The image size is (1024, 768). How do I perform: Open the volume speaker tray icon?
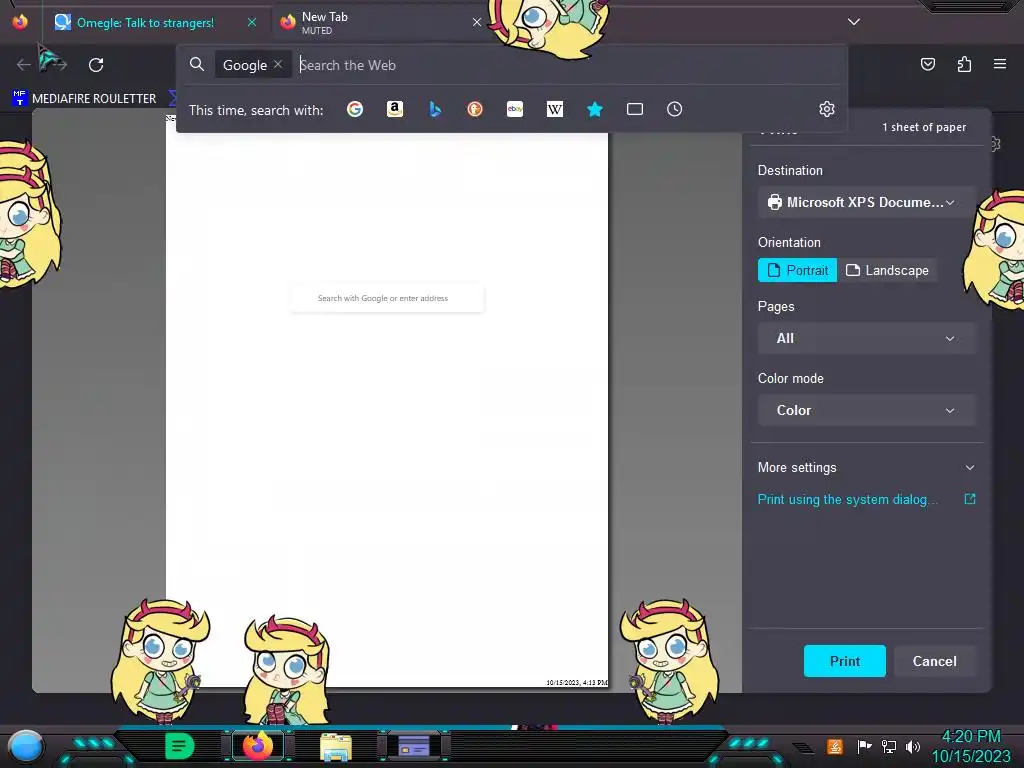[913, 746]
